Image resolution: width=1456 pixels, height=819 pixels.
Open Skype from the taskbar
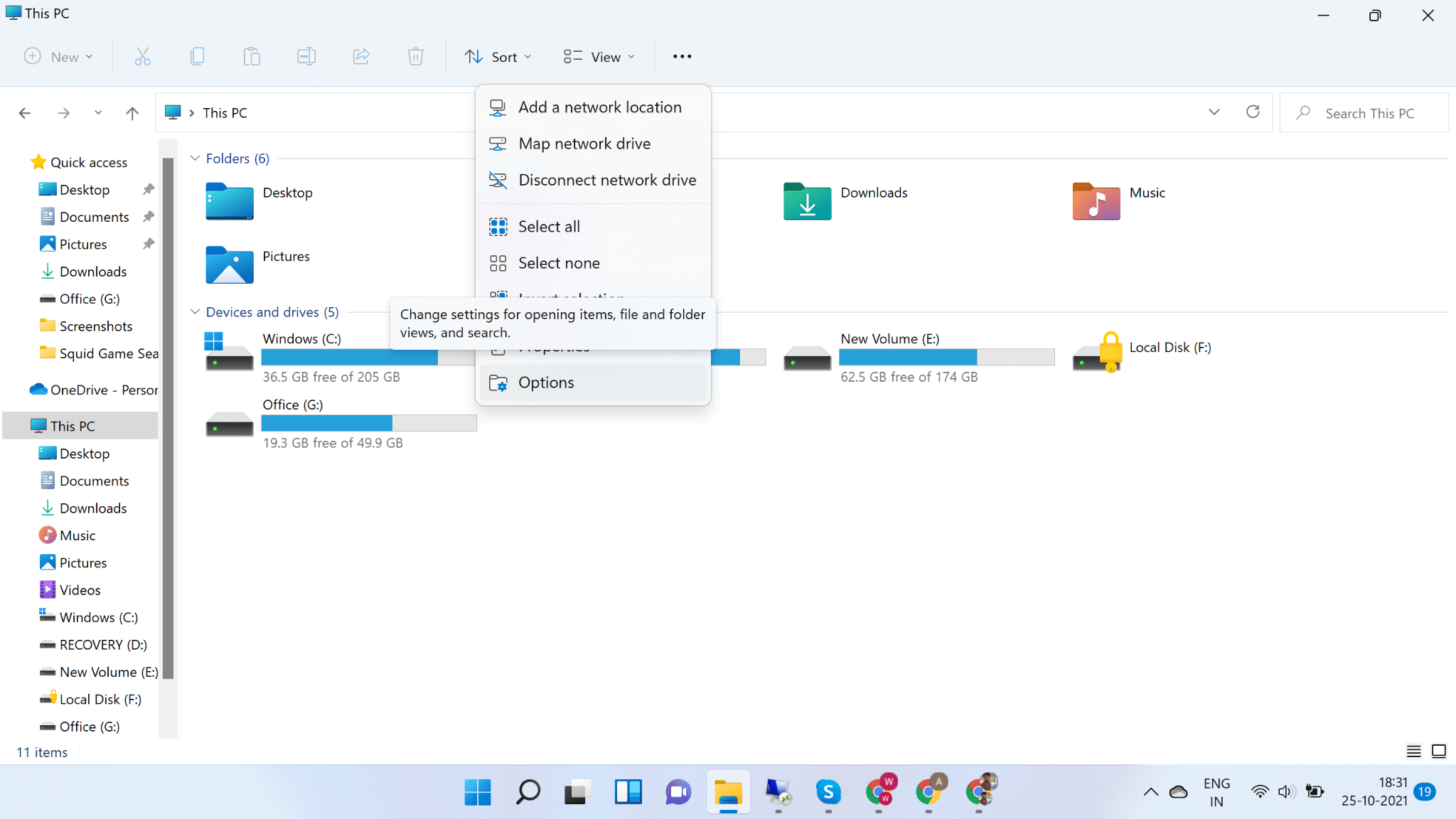coord(828,792)
